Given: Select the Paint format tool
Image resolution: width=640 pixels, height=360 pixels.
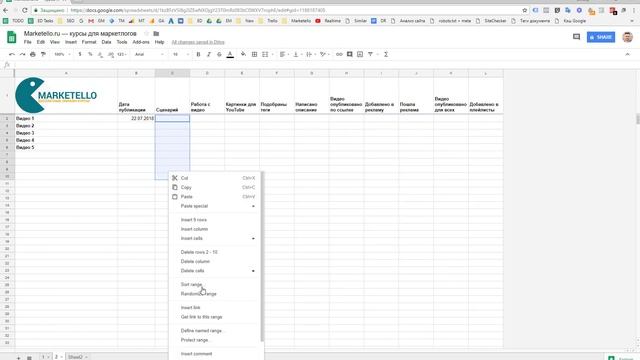Looking at the screenshot, I should tap(43, 54).
